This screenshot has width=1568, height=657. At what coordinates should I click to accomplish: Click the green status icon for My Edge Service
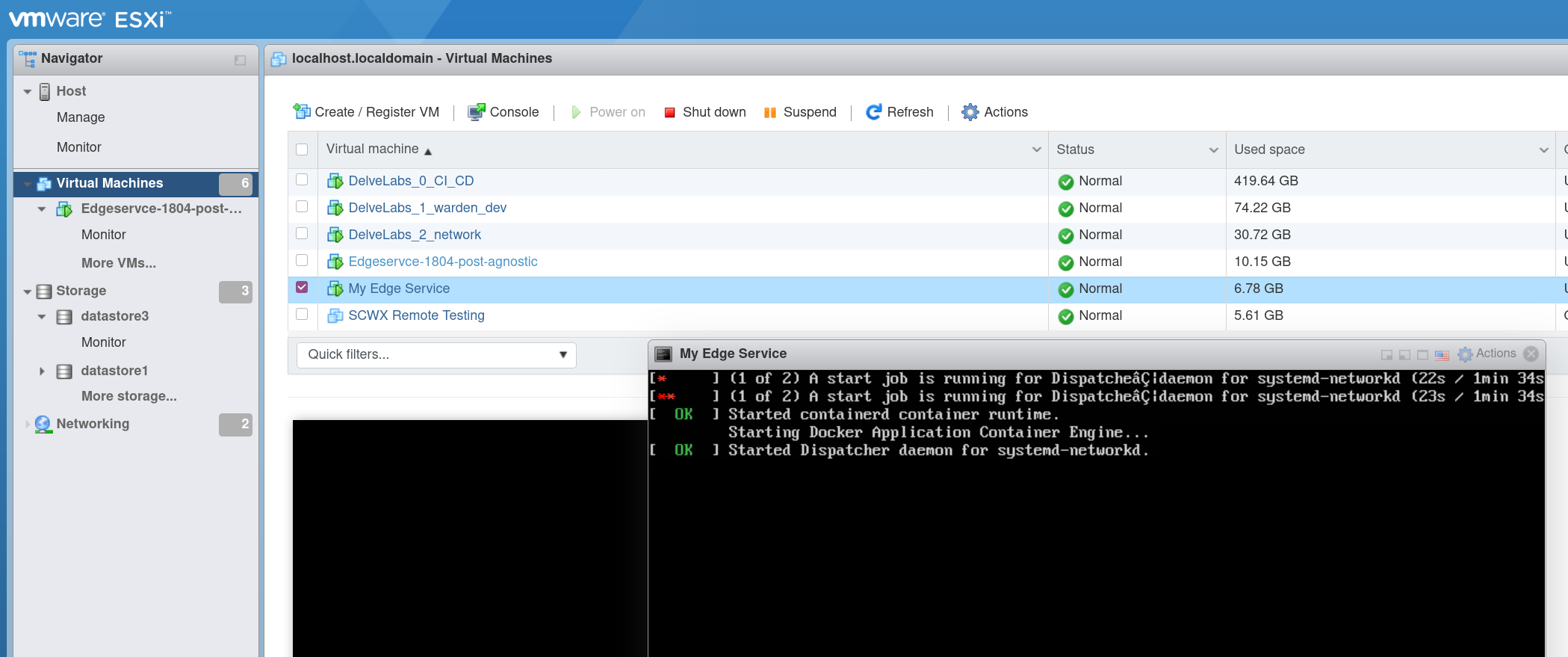click(x=1066, y=289)
